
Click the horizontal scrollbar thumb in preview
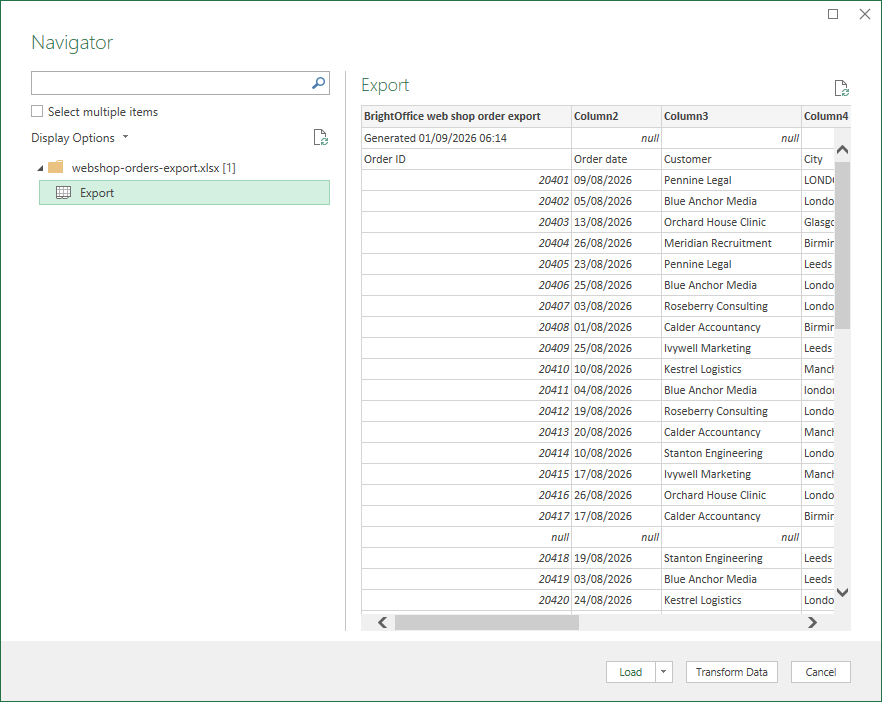[x=487, y=622]
